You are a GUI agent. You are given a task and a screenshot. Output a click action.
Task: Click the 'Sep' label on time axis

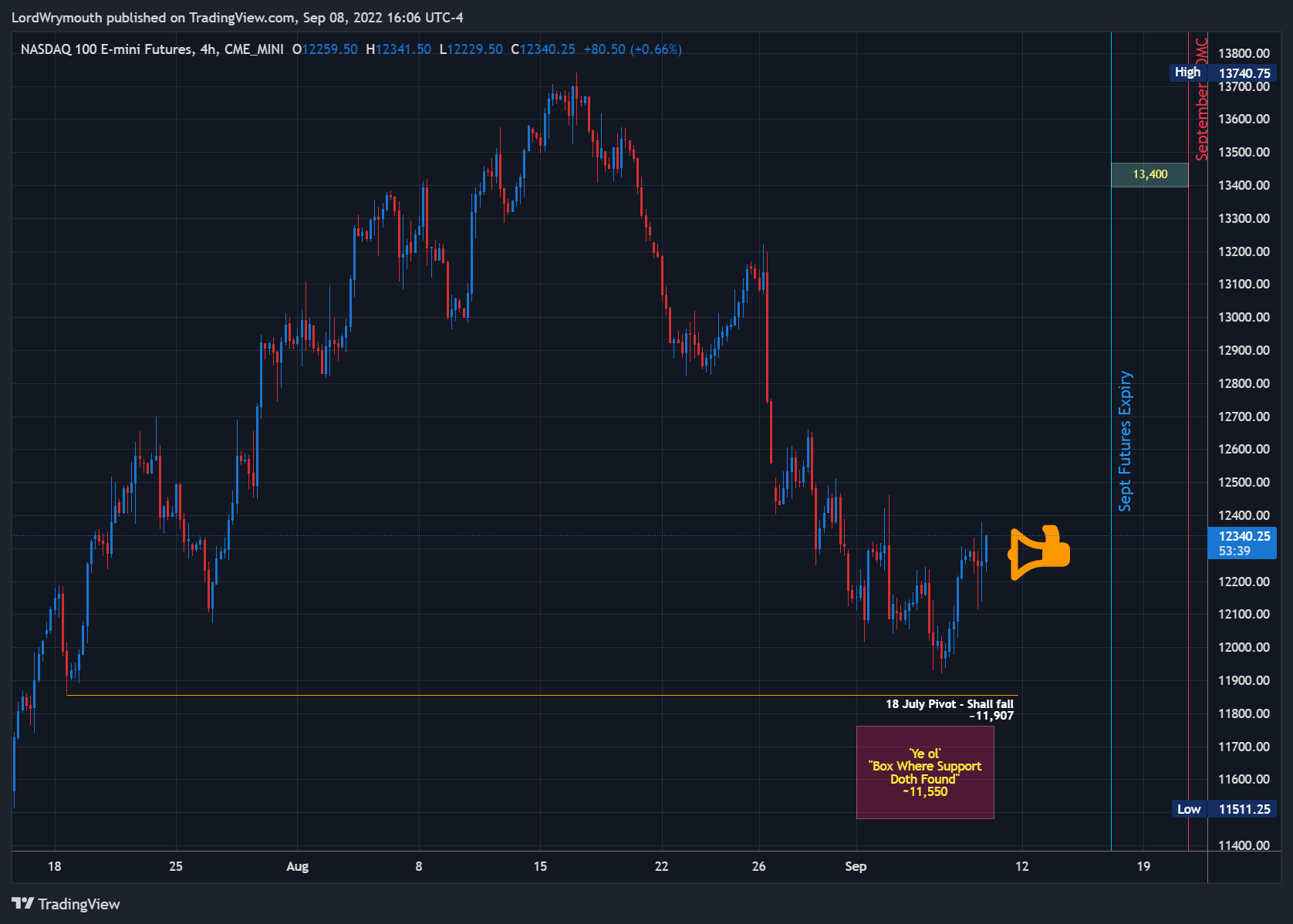pyautogui.click(x=856, y=866)
